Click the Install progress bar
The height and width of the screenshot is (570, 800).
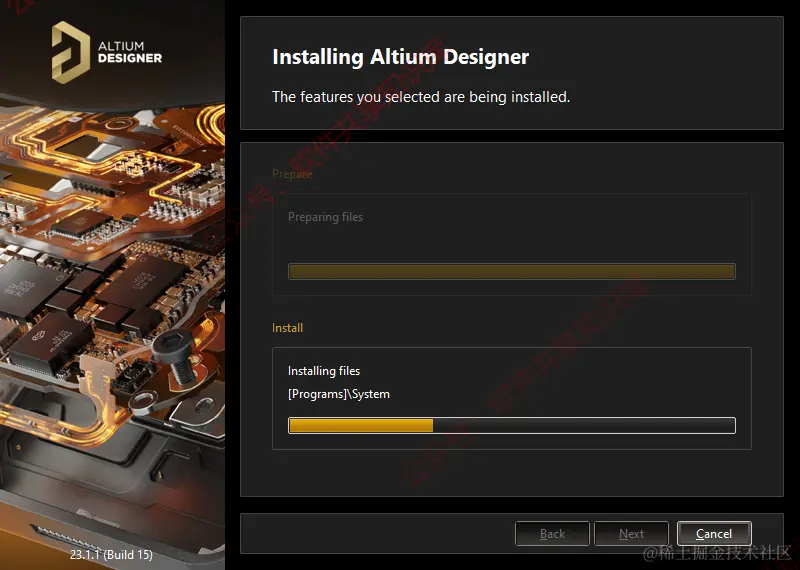pyautogui.click(x=512, y=425)
